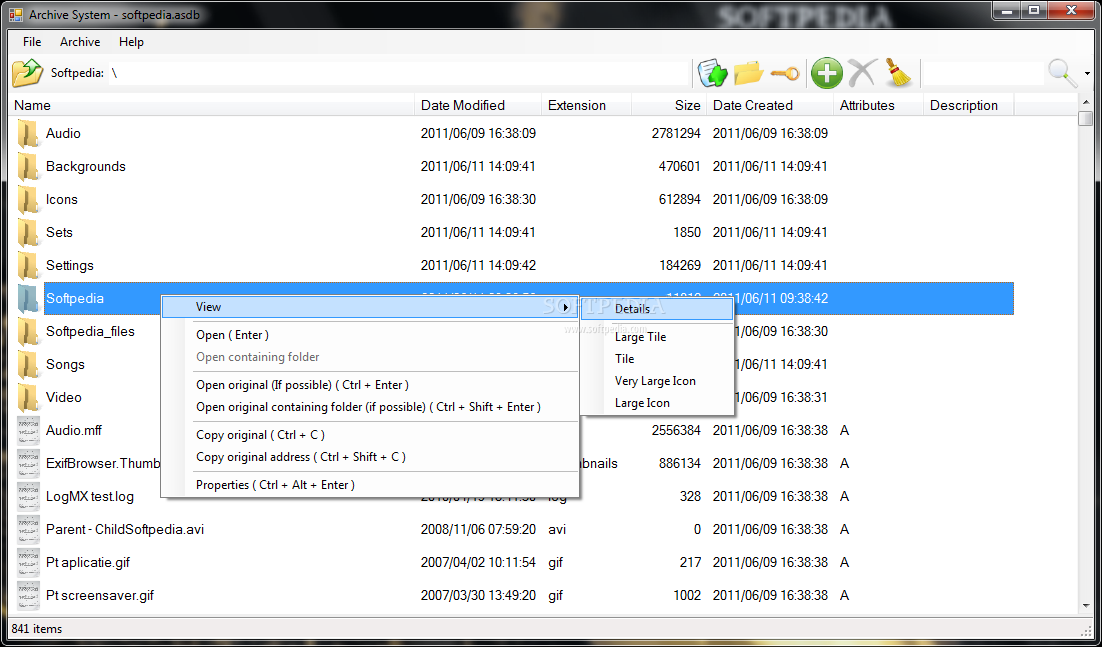Click the Songs folder icon

(x=27, y=365)
